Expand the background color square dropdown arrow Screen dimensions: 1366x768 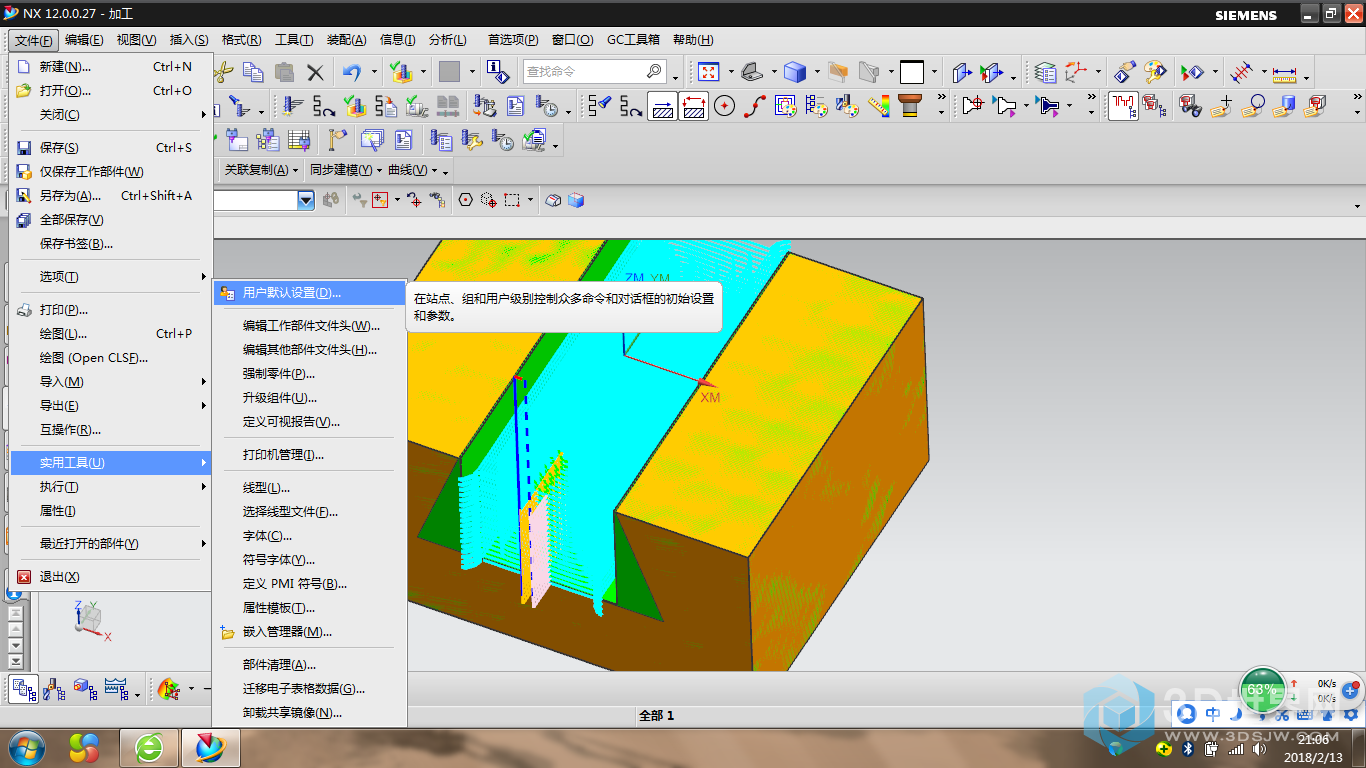tap(935, 72)
